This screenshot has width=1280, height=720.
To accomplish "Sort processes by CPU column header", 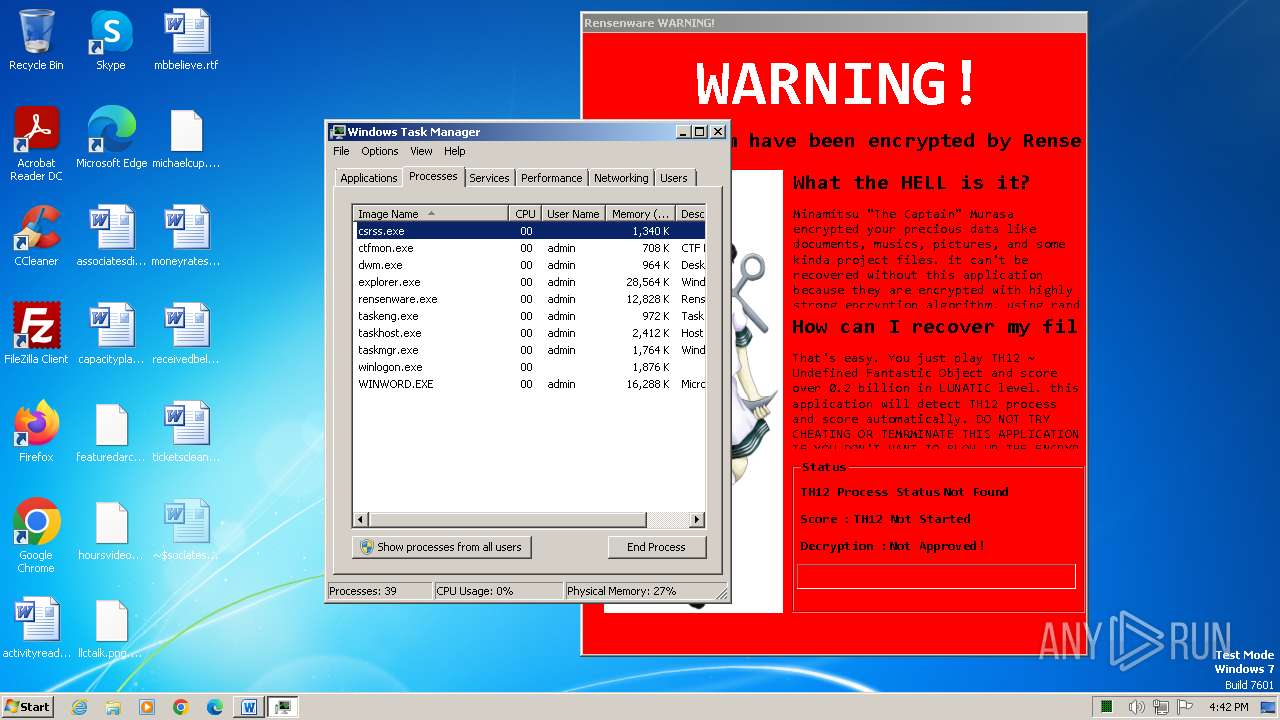I will [525, 213].
